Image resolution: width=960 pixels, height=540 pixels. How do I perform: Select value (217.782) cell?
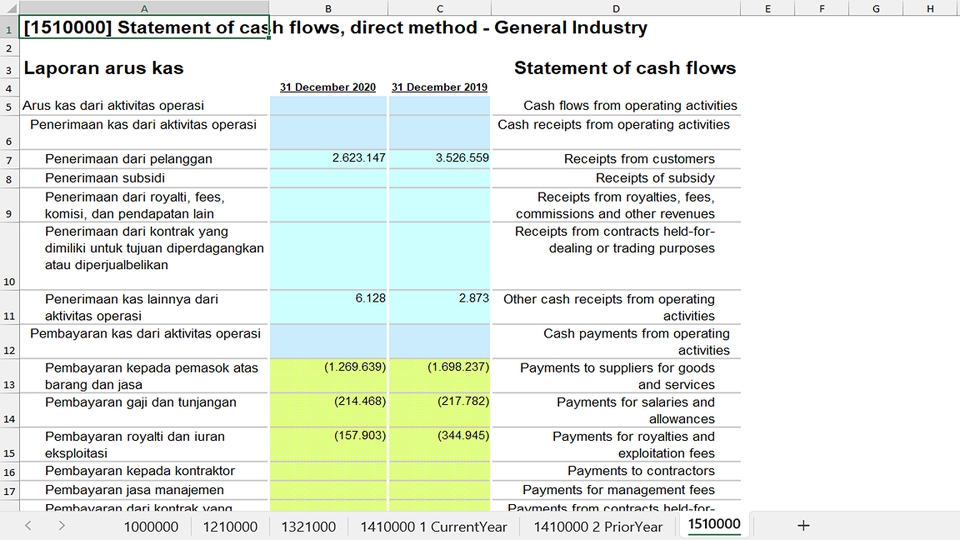440,410
